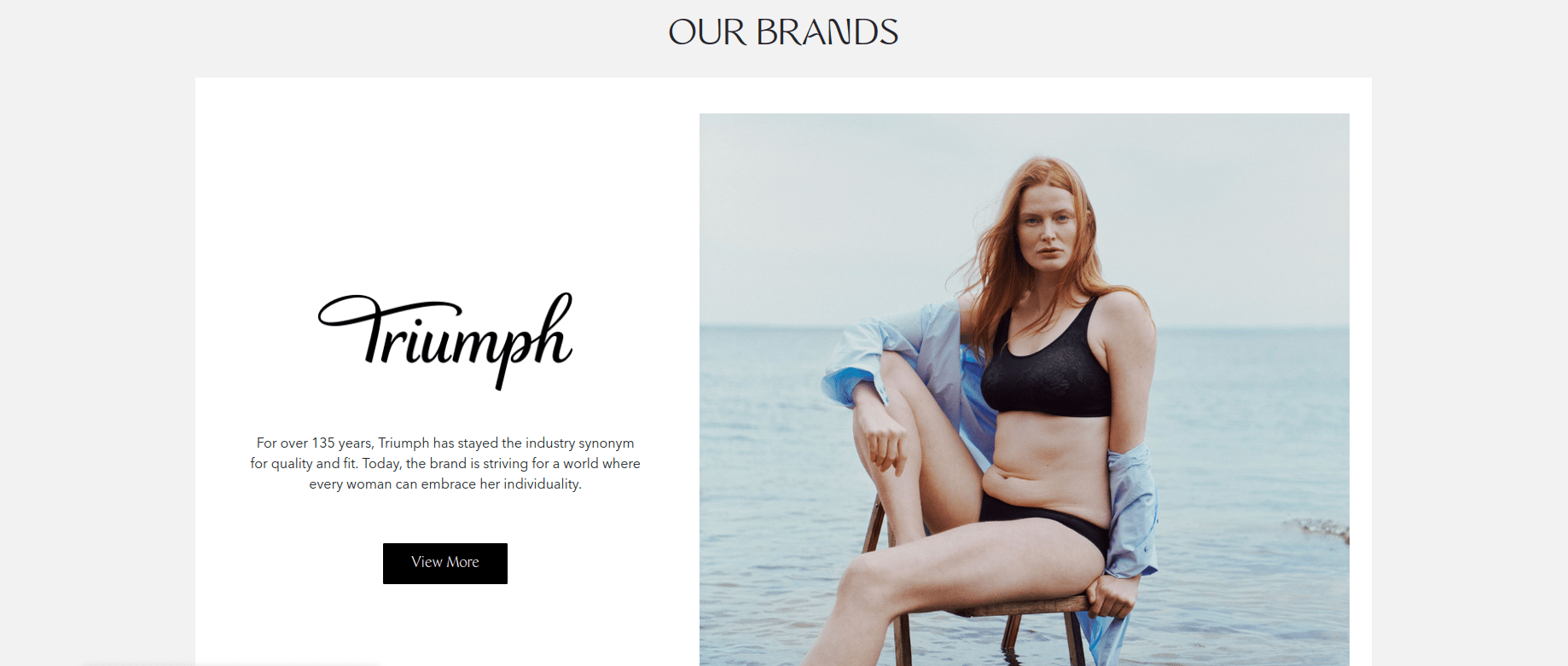1568x666 pixels.
Task: Click the black bra top in the photo
Action: click(1046, 367)
